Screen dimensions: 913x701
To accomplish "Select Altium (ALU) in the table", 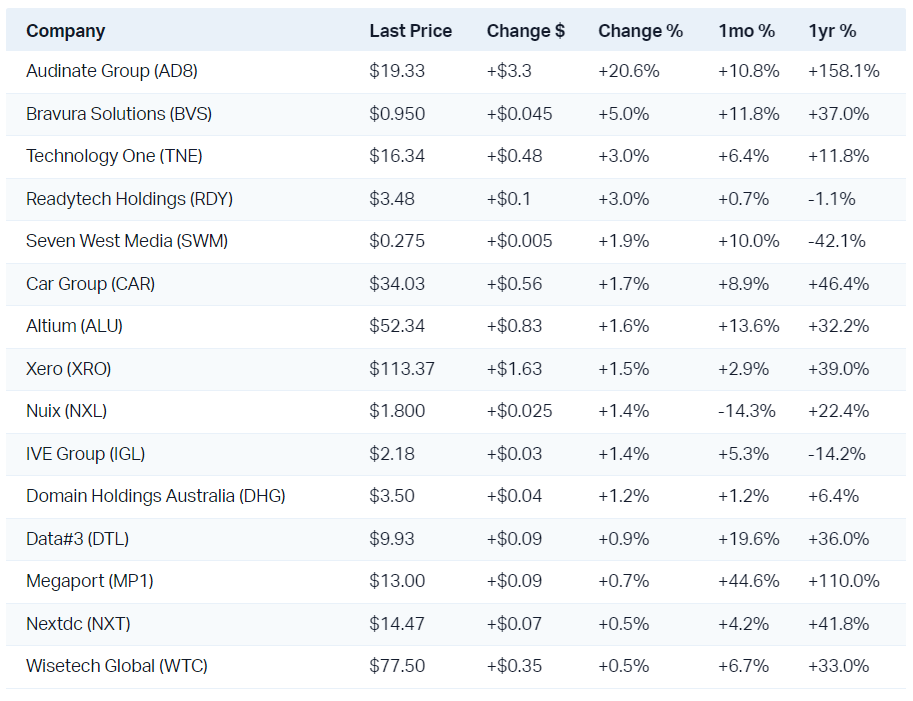I will coord(74,326).
